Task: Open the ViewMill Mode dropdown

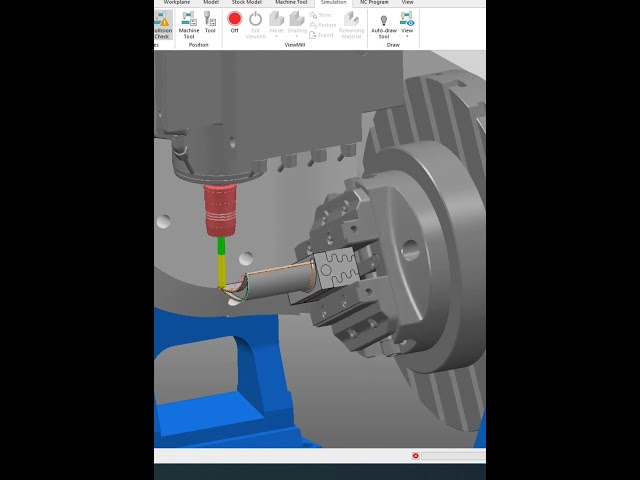Action: pos(276,25)
